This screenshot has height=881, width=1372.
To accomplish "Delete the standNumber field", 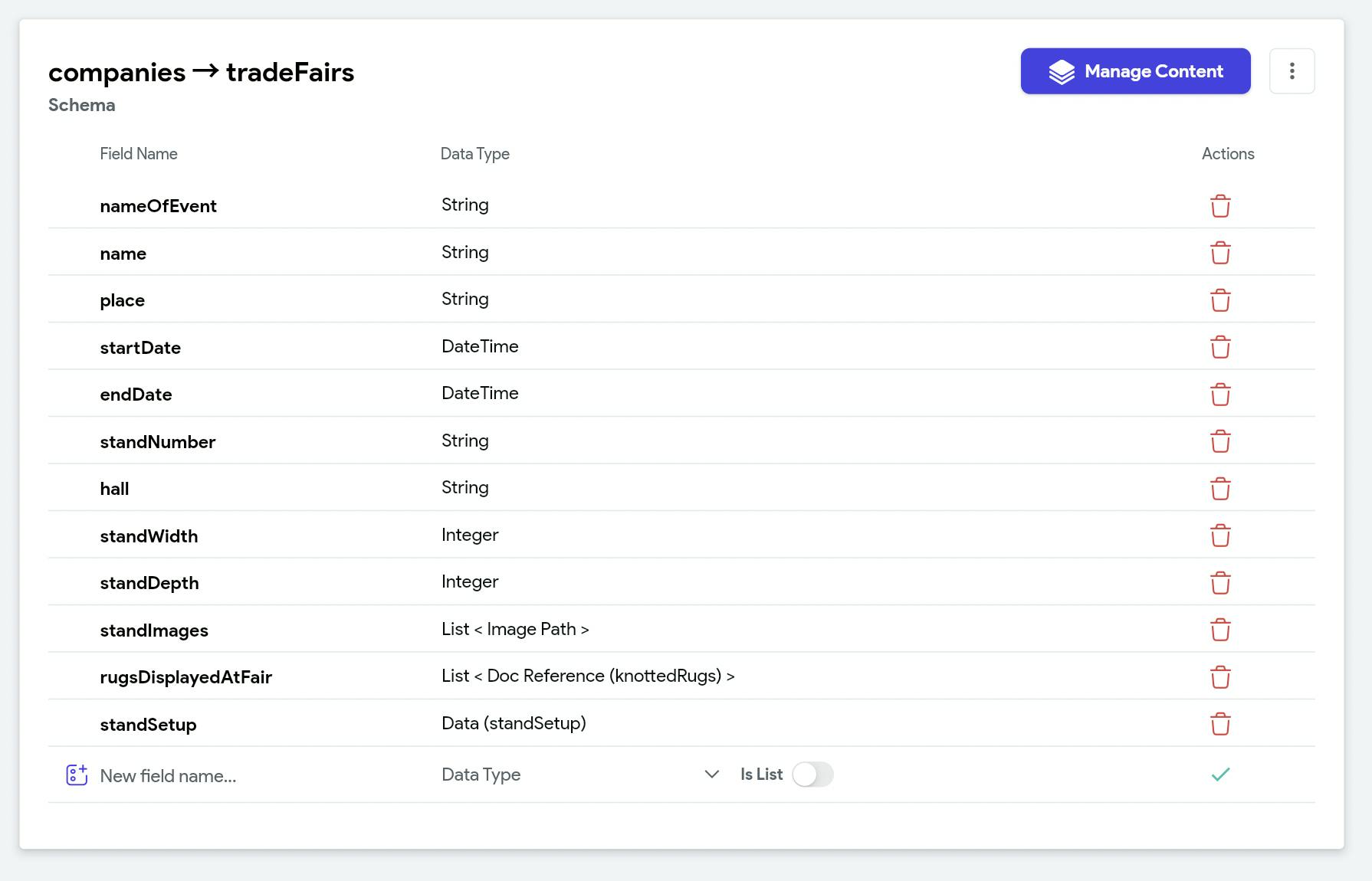I will point(1220,441).
